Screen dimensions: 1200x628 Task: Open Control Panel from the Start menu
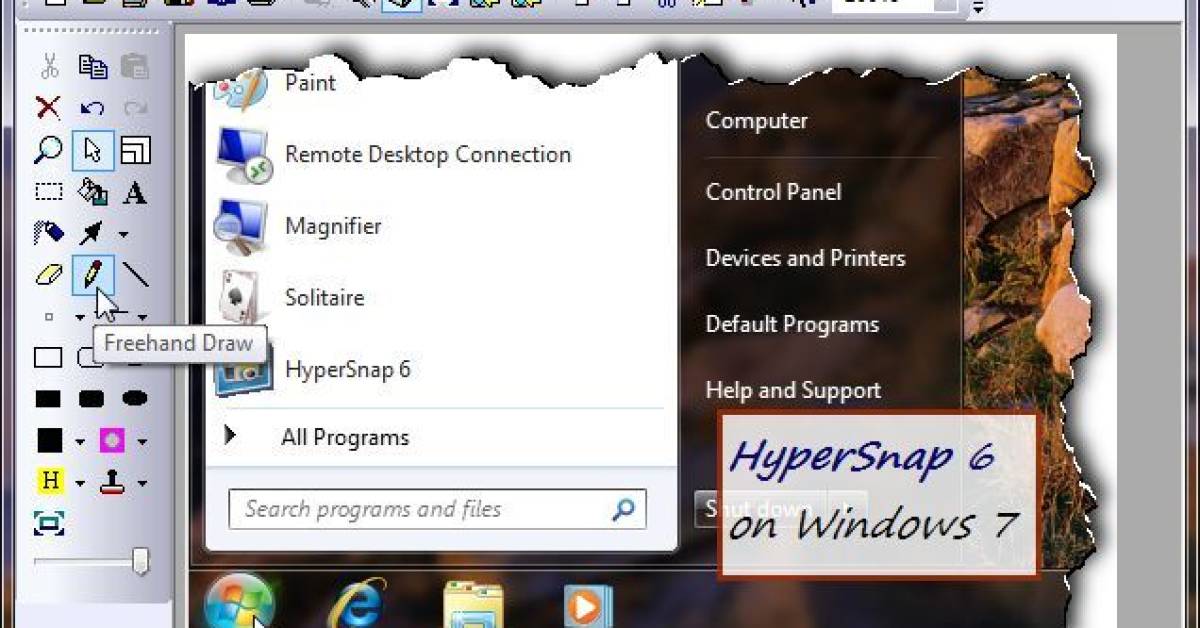coord(773,192)
